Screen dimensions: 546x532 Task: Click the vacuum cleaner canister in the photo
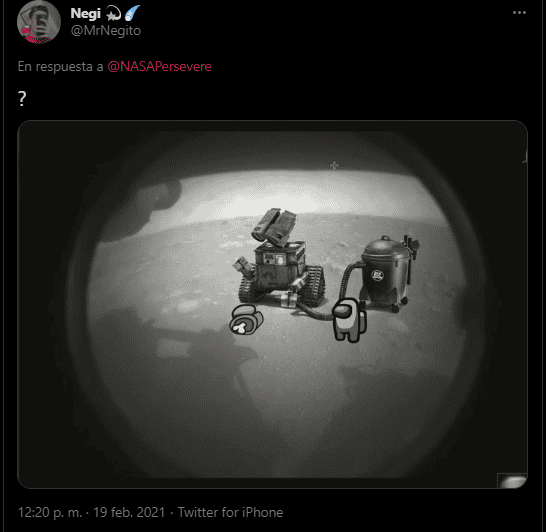[x=388, y=274]
